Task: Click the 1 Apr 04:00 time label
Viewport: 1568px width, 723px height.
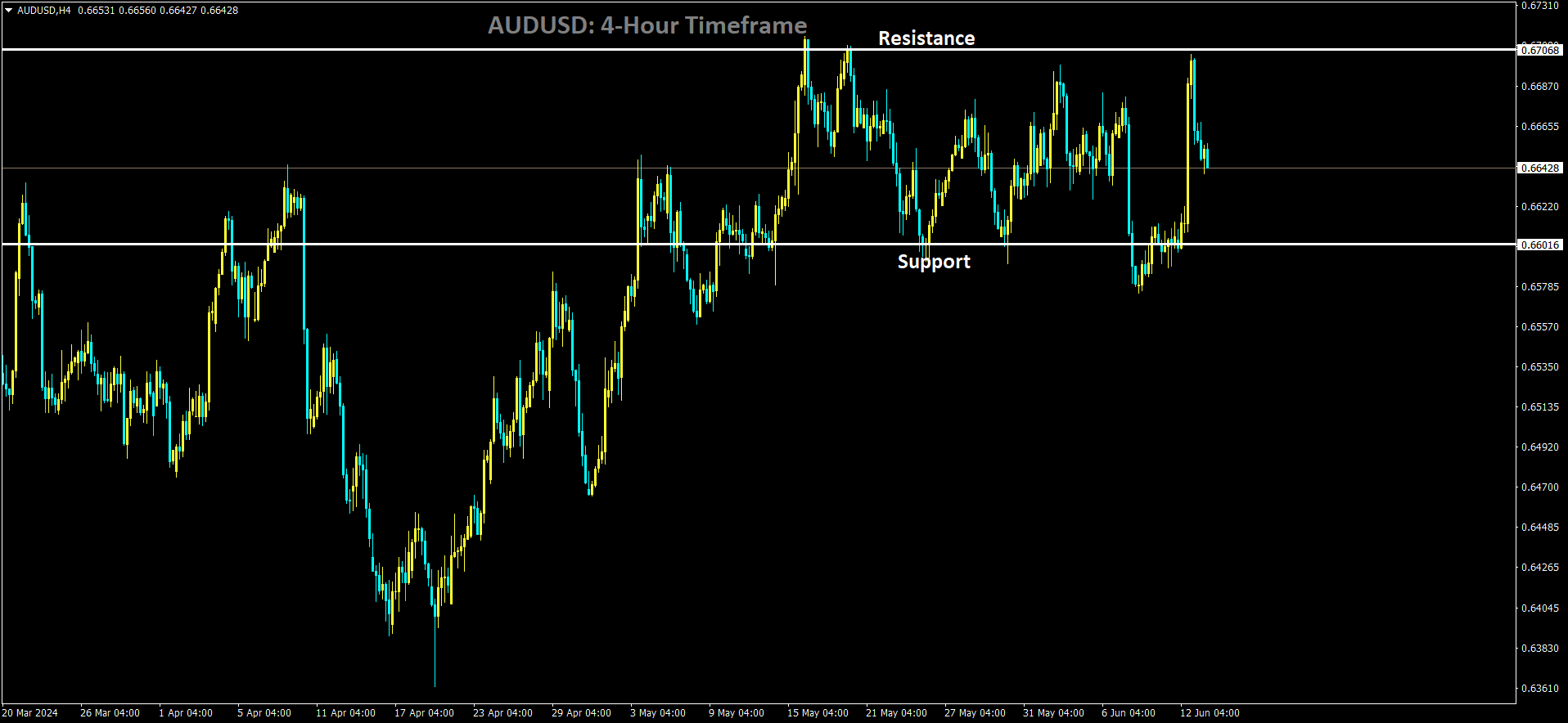Action: [186, 713]
